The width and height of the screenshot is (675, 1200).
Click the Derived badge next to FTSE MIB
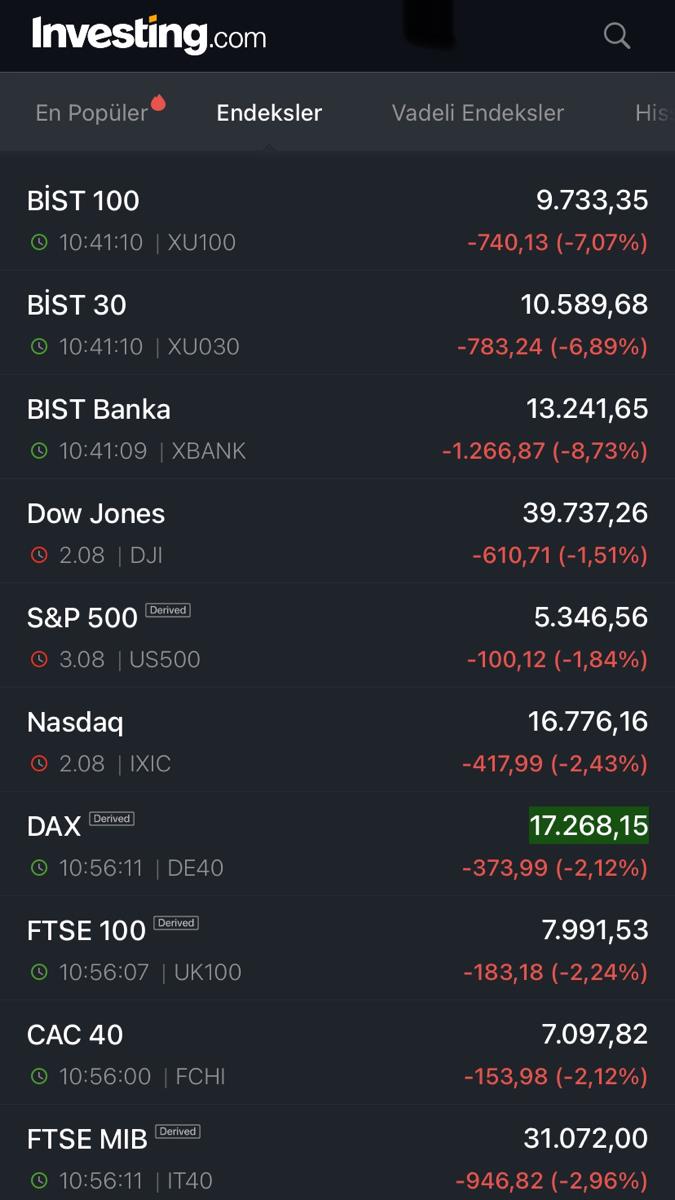click(178, 1132)
